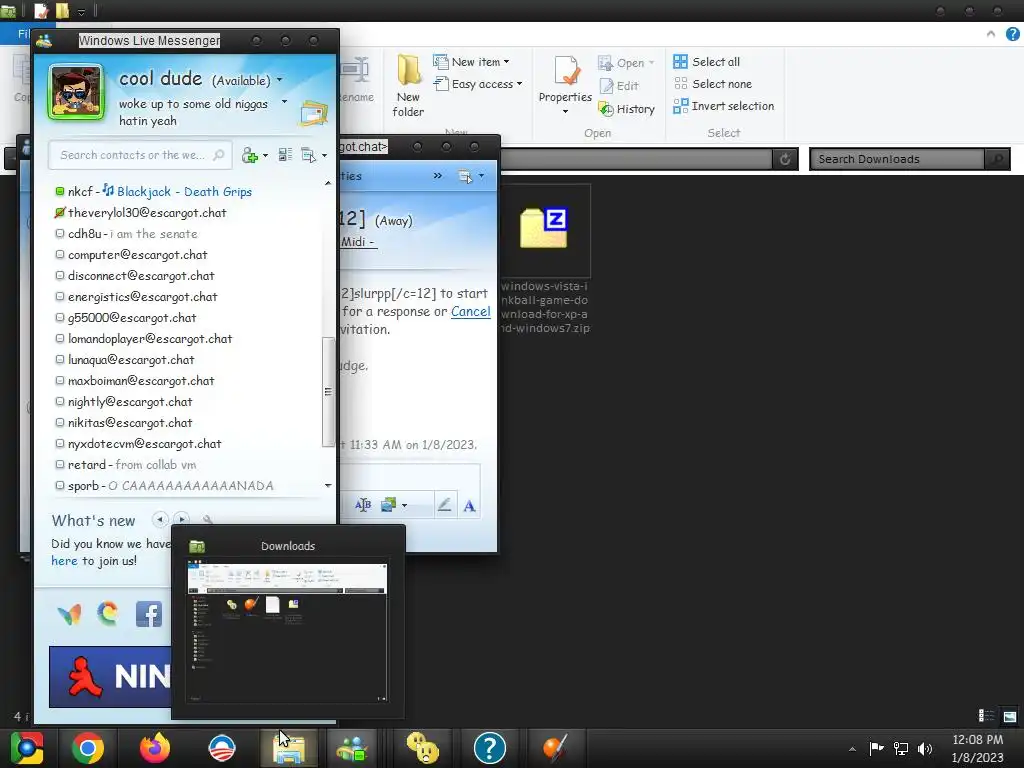Click the contact list layout icon in Messenger
Screen dimensions: 1024x768
(x=285, y=155)
